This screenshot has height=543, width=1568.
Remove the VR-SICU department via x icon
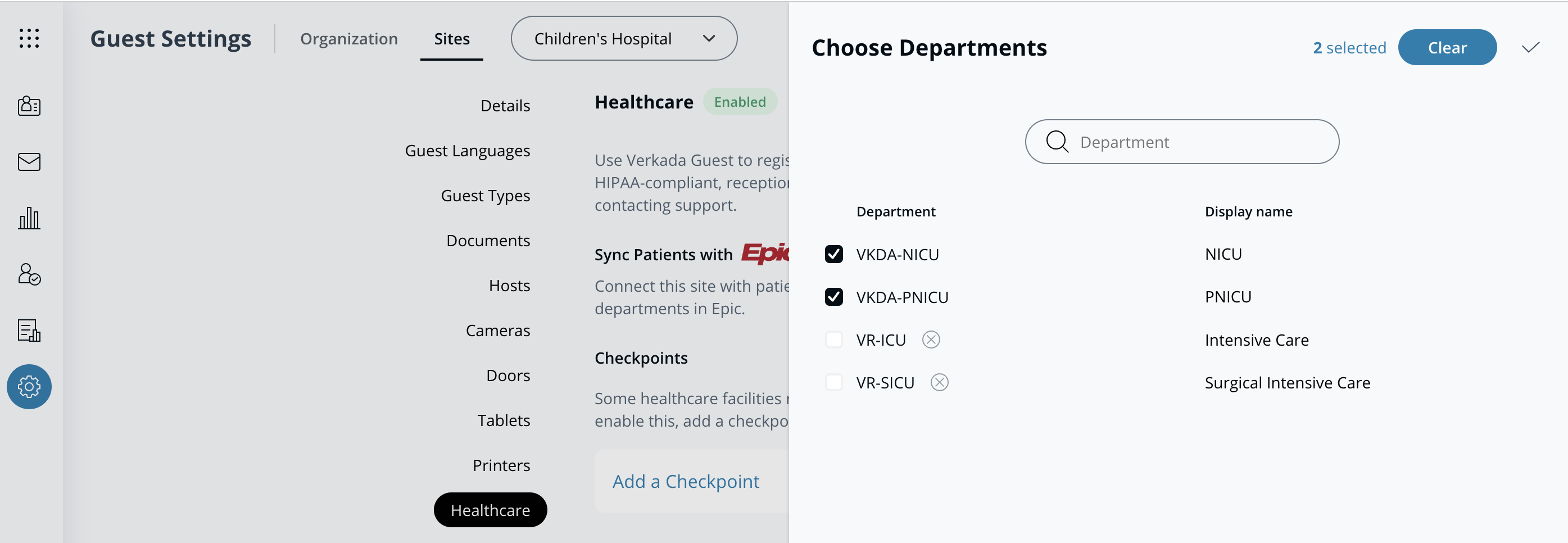(x=939, y=382)
